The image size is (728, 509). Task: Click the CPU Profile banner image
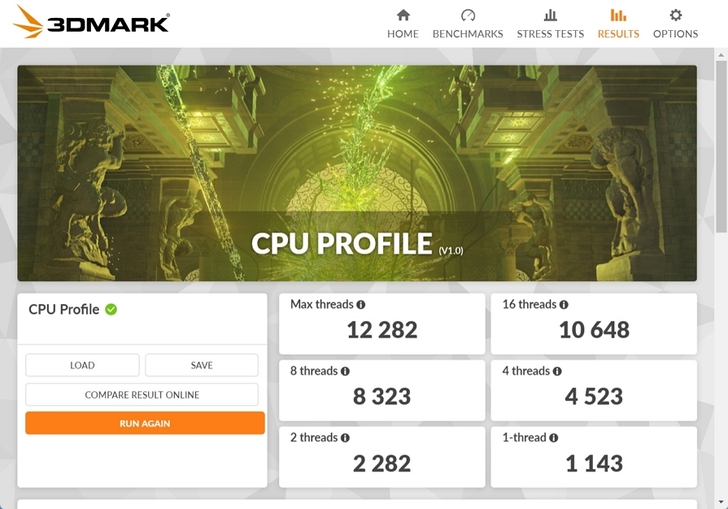(357, 173)
